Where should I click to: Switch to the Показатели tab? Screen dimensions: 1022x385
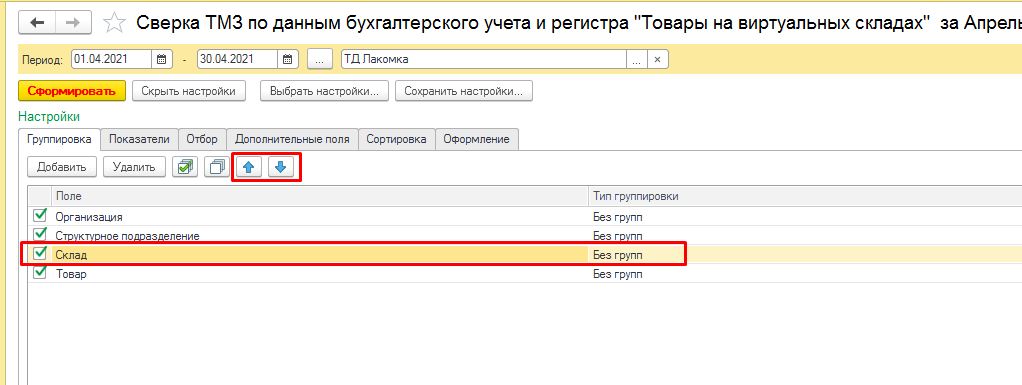coord(139,139)
